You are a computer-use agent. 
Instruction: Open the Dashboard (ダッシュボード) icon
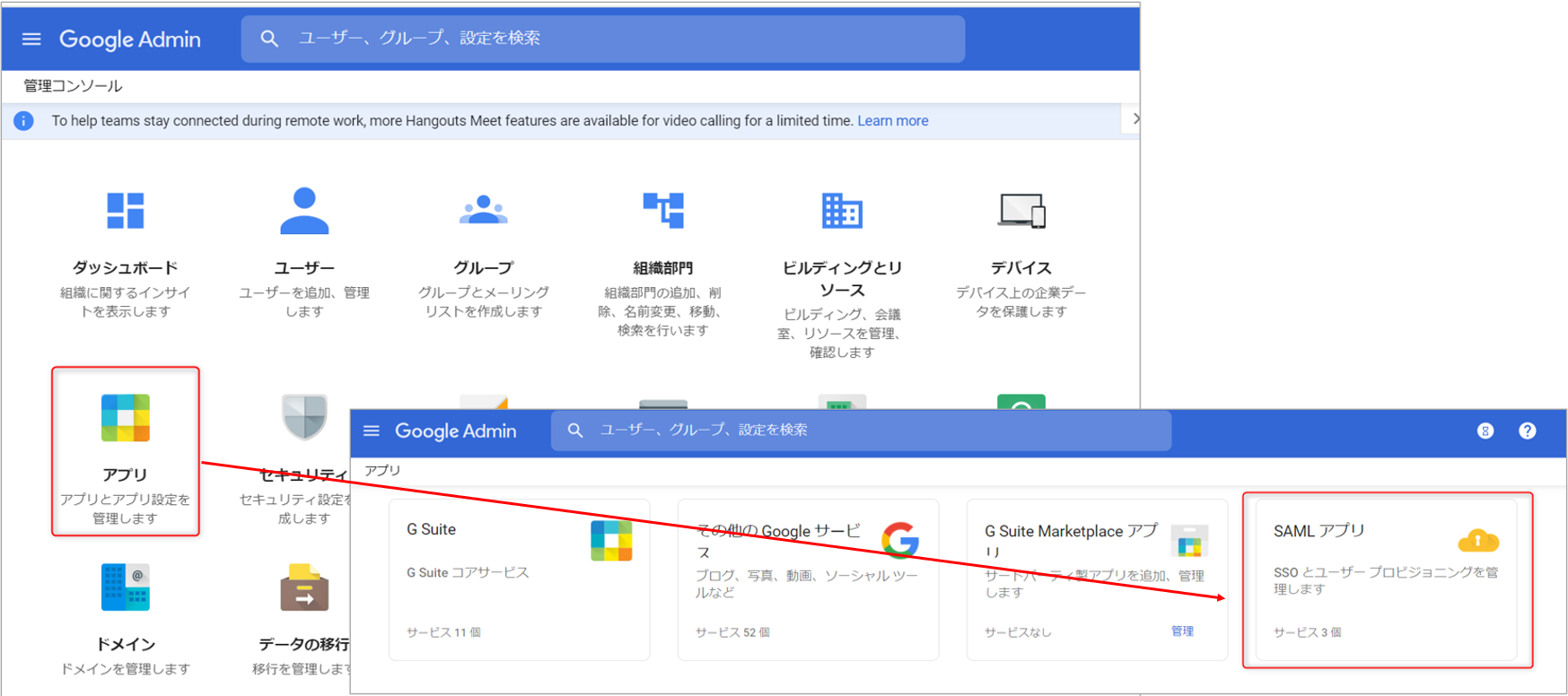click(x=125, y=212)
